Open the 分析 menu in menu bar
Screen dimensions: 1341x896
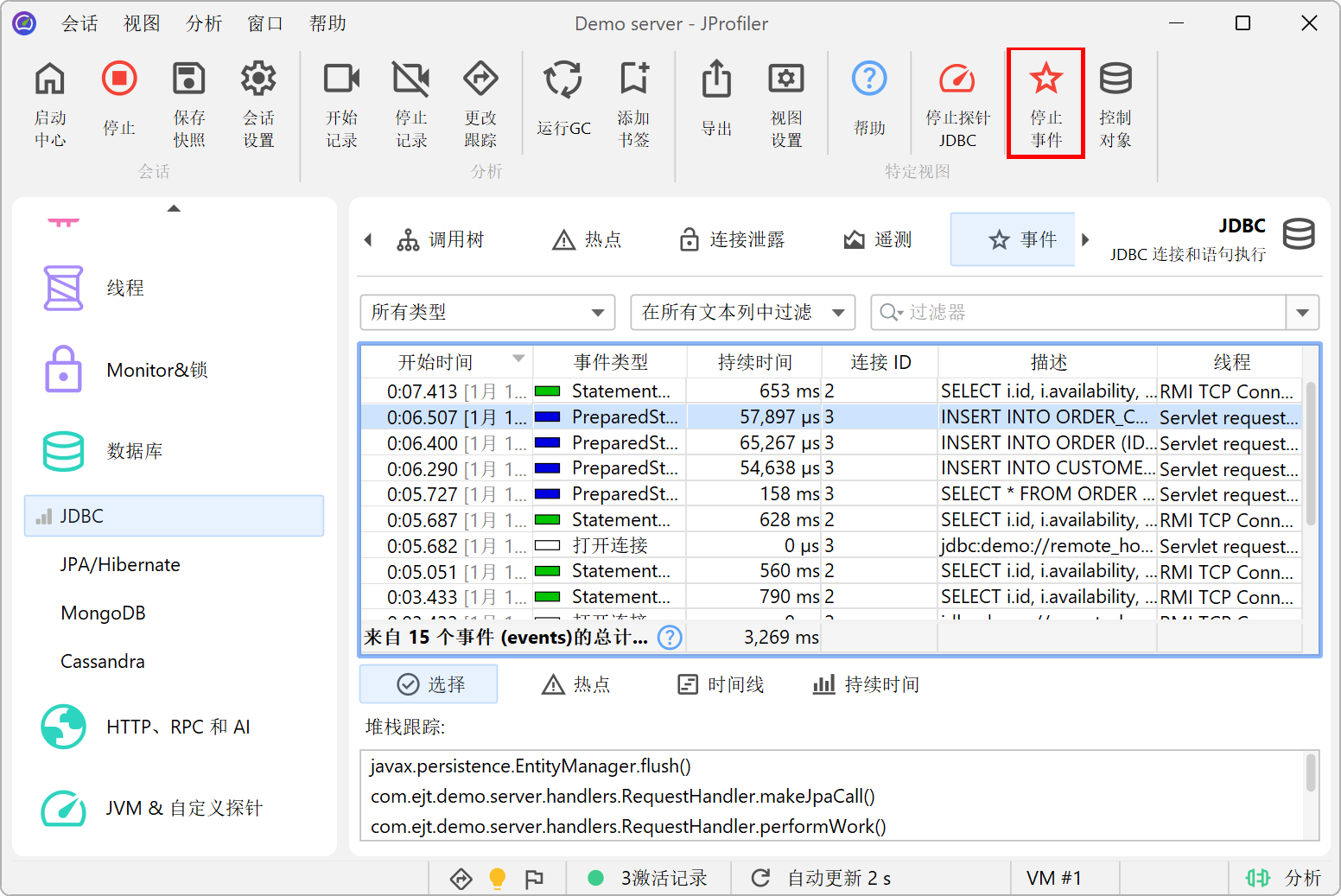(204, 23)
